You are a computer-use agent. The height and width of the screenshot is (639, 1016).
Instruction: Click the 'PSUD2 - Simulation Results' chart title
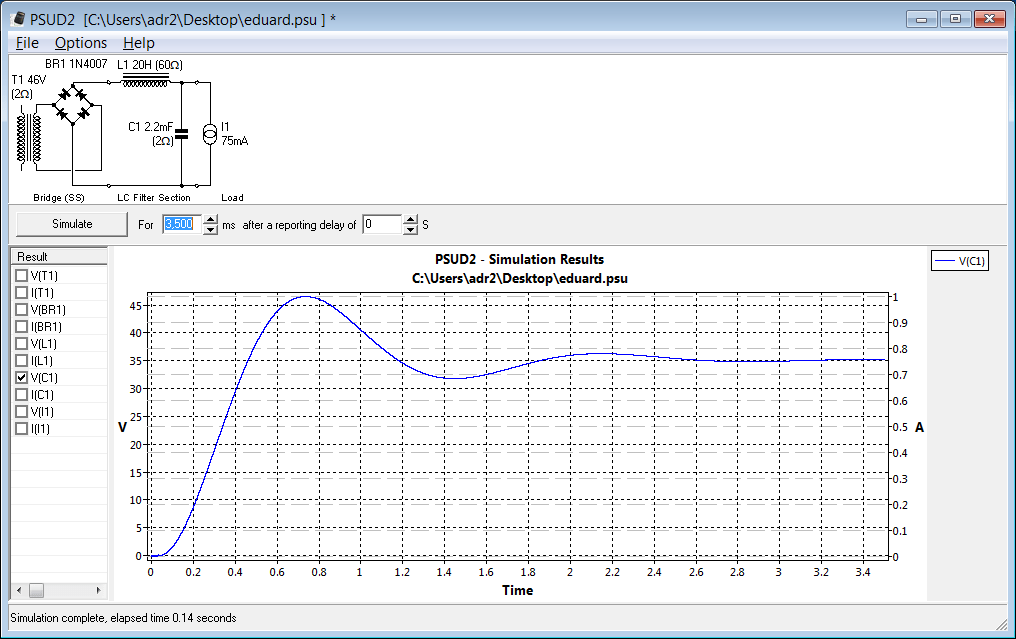coord(520,259)
